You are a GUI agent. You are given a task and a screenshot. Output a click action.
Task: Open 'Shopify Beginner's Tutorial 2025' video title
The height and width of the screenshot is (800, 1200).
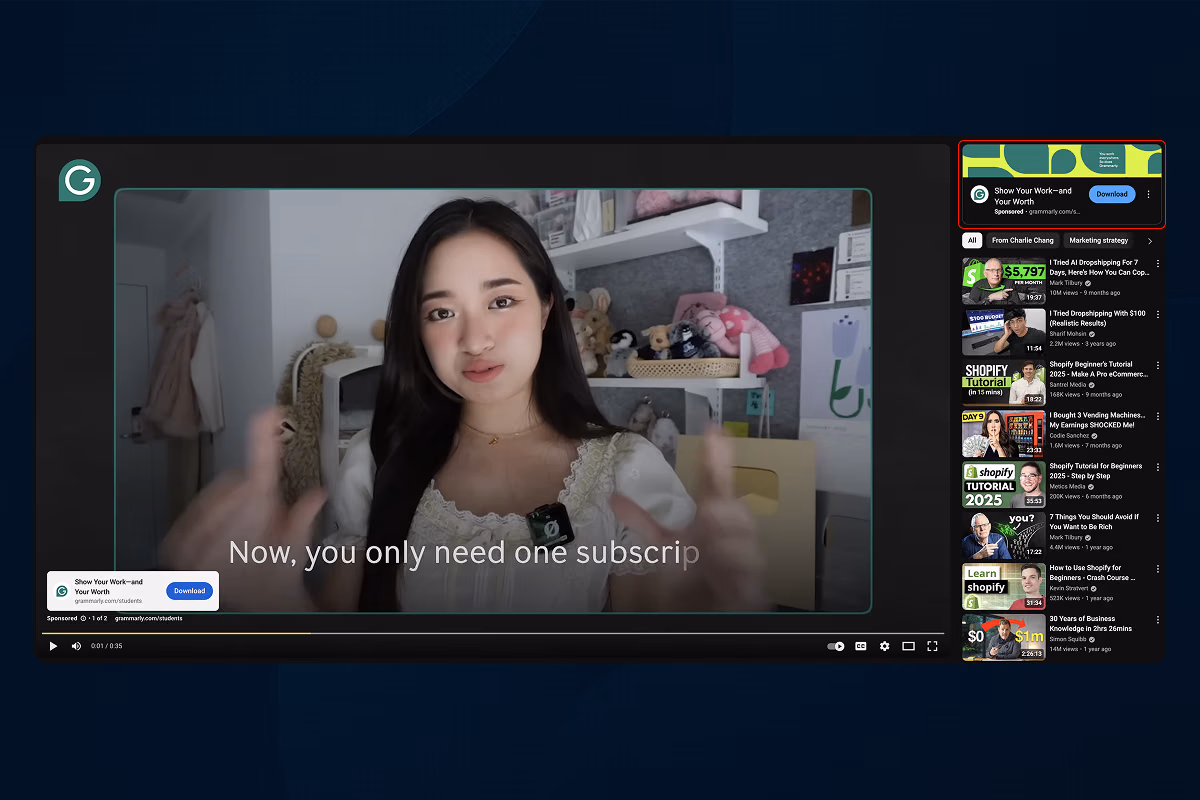(1098, 369)
